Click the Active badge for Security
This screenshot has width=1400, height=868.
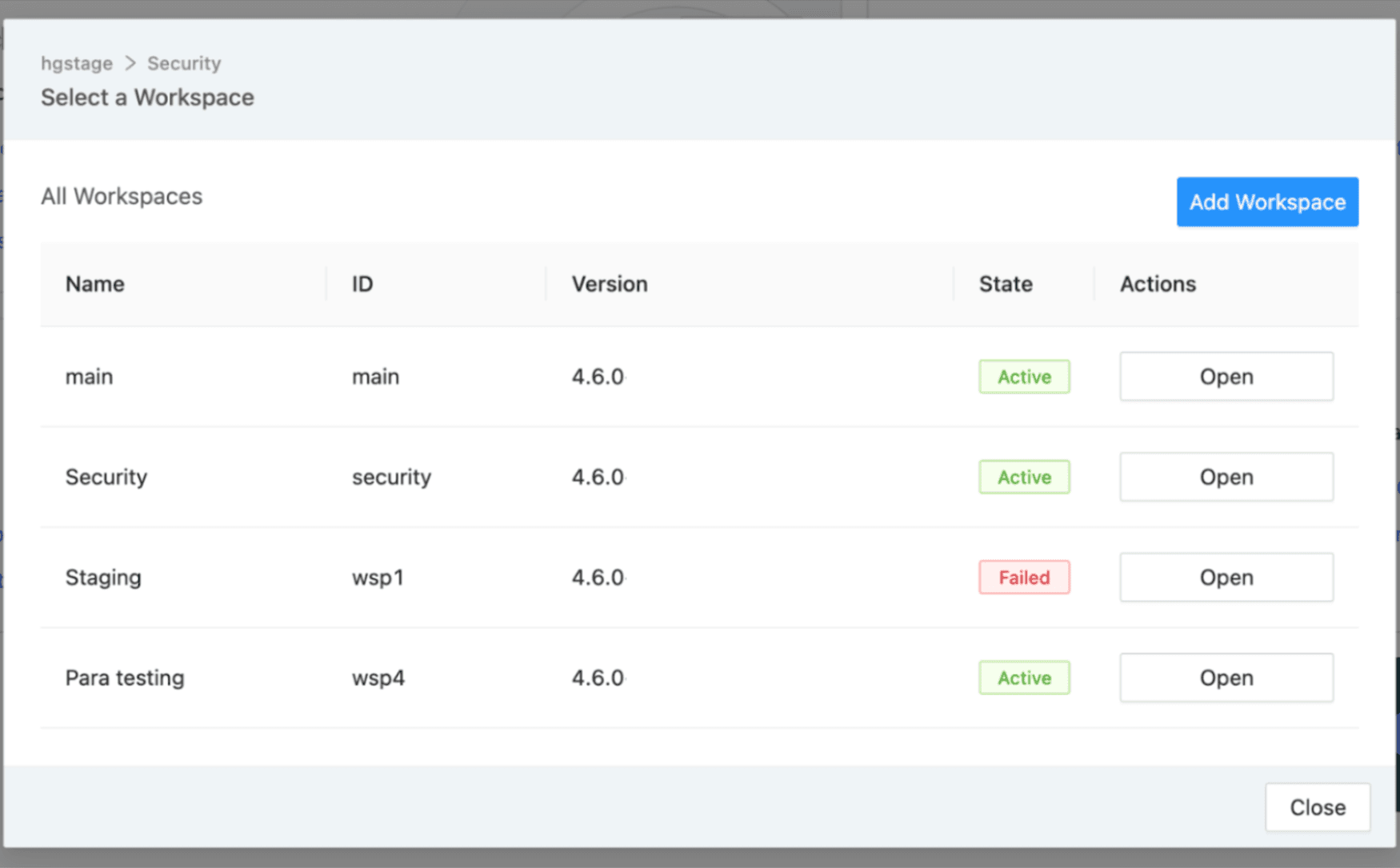[x=1024, y=476]
